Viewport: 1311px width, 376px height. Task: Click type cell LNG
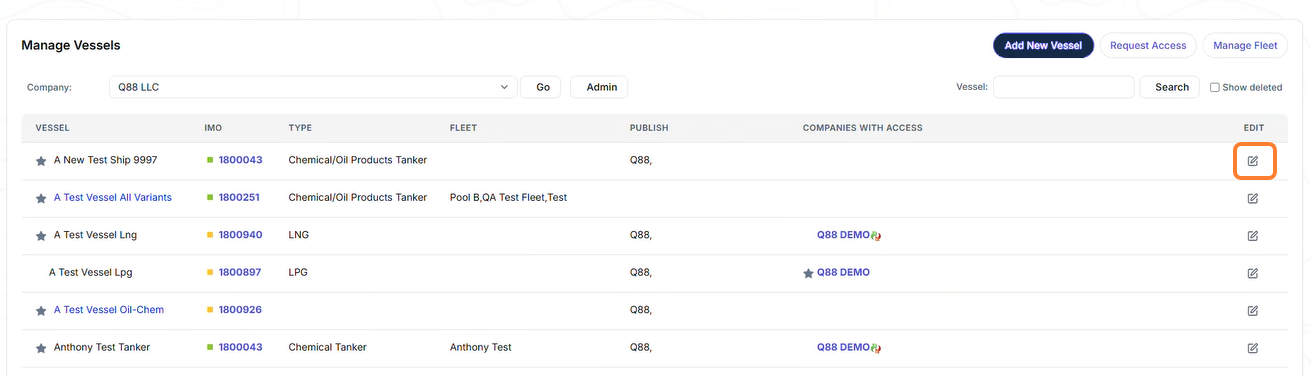click(x=298, y=236)
